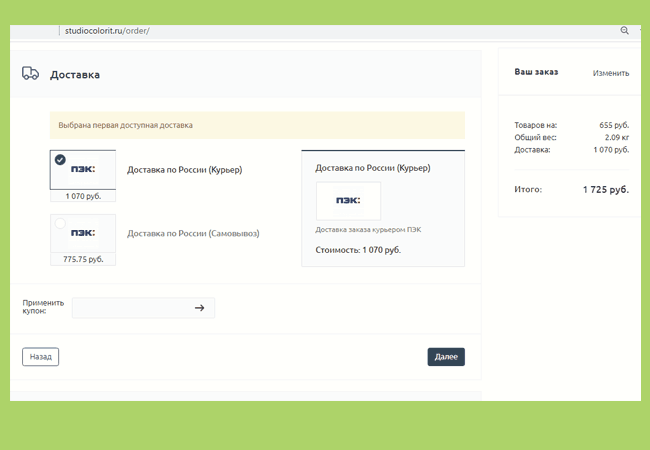Click the browser address bar URL

click(x=106, y=31)
